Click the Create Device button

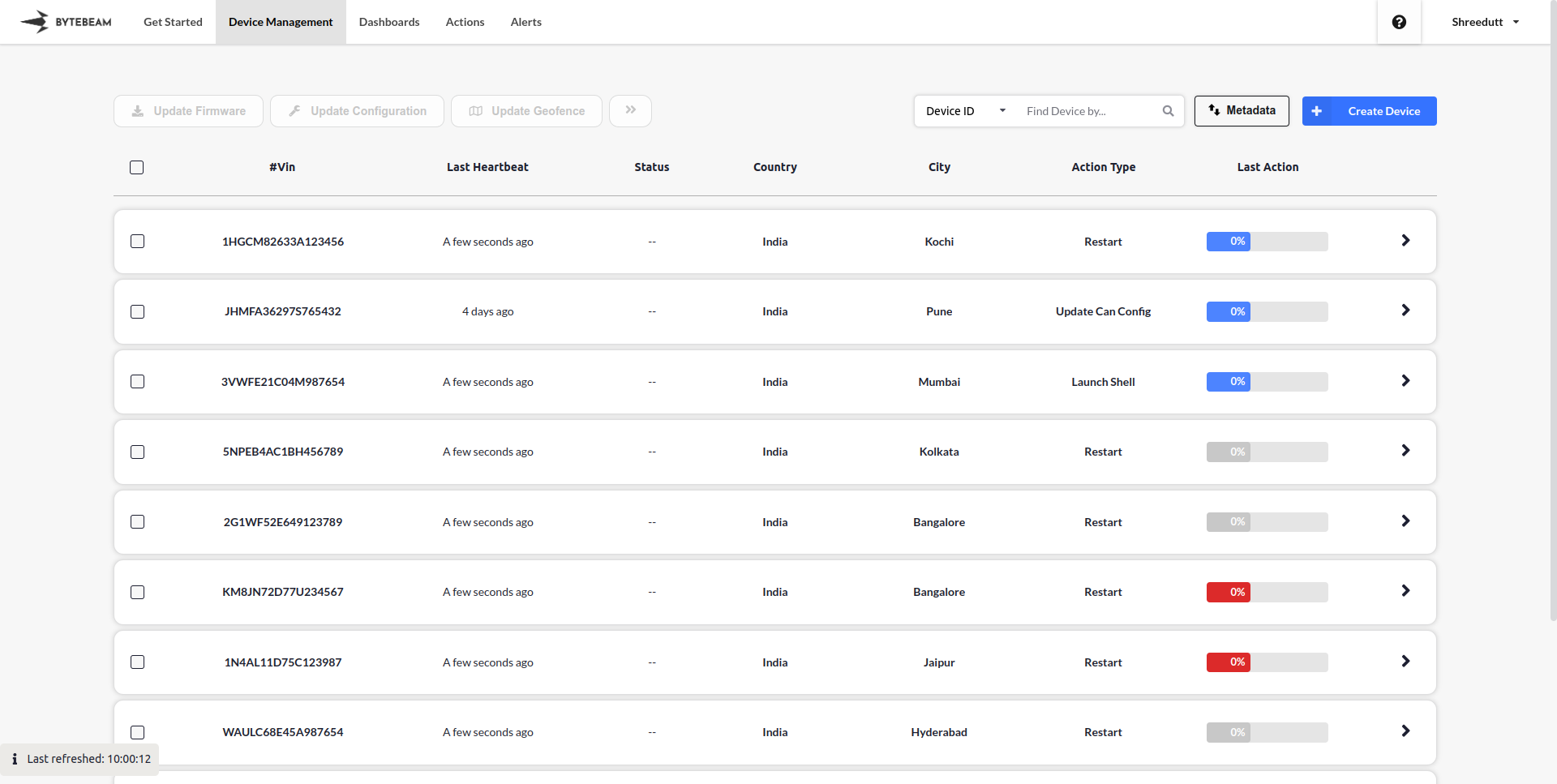coord(1369,111)
